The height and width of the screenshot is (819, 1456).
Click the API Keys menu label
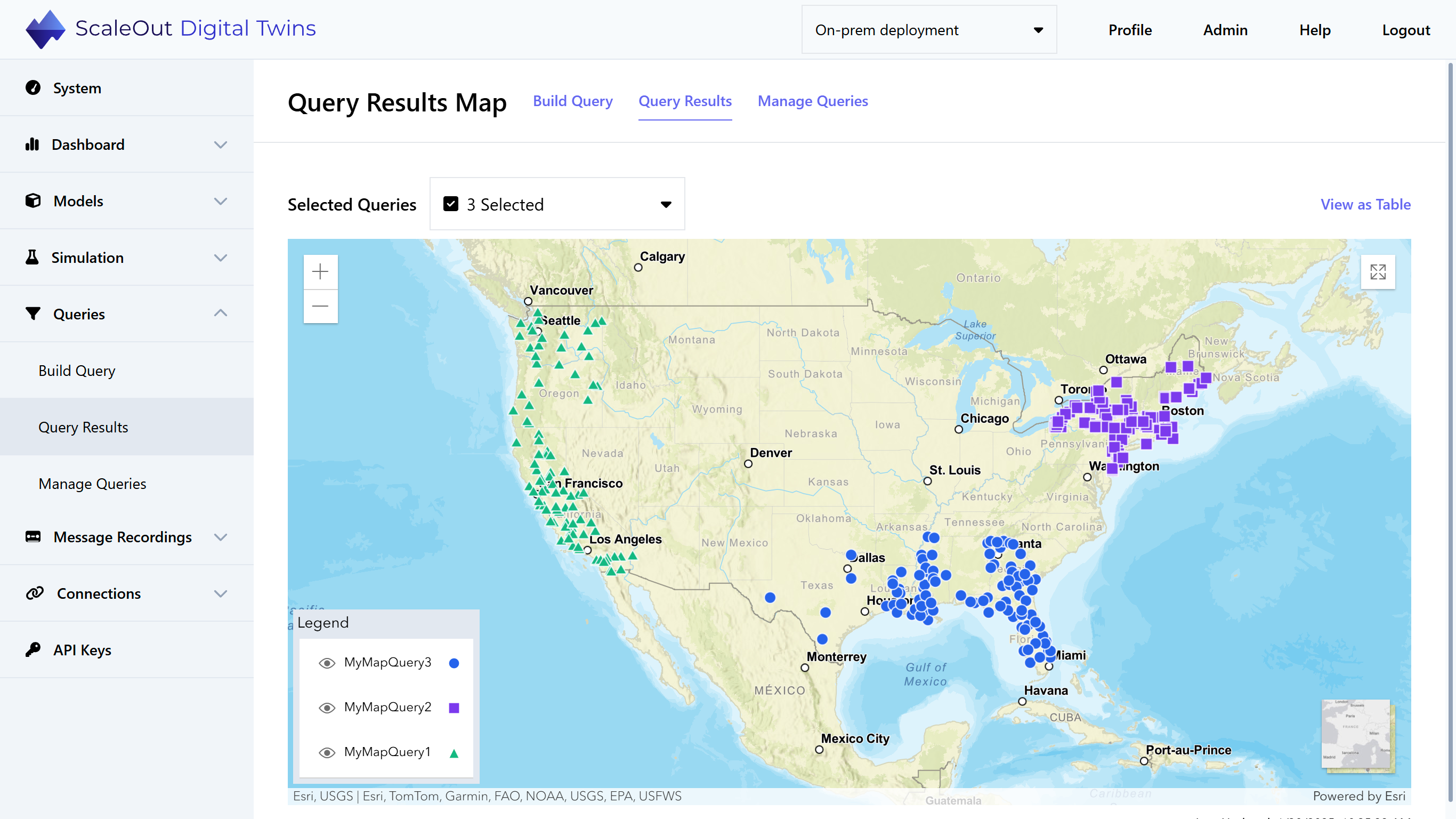point(82,651)
